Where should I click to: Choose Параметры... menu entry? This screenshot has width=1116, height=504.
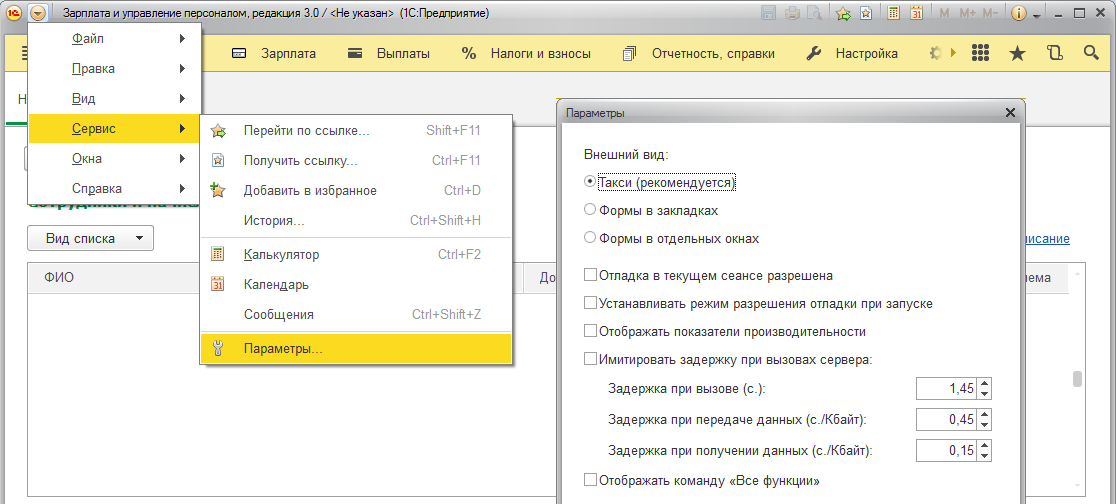[356, 349]
